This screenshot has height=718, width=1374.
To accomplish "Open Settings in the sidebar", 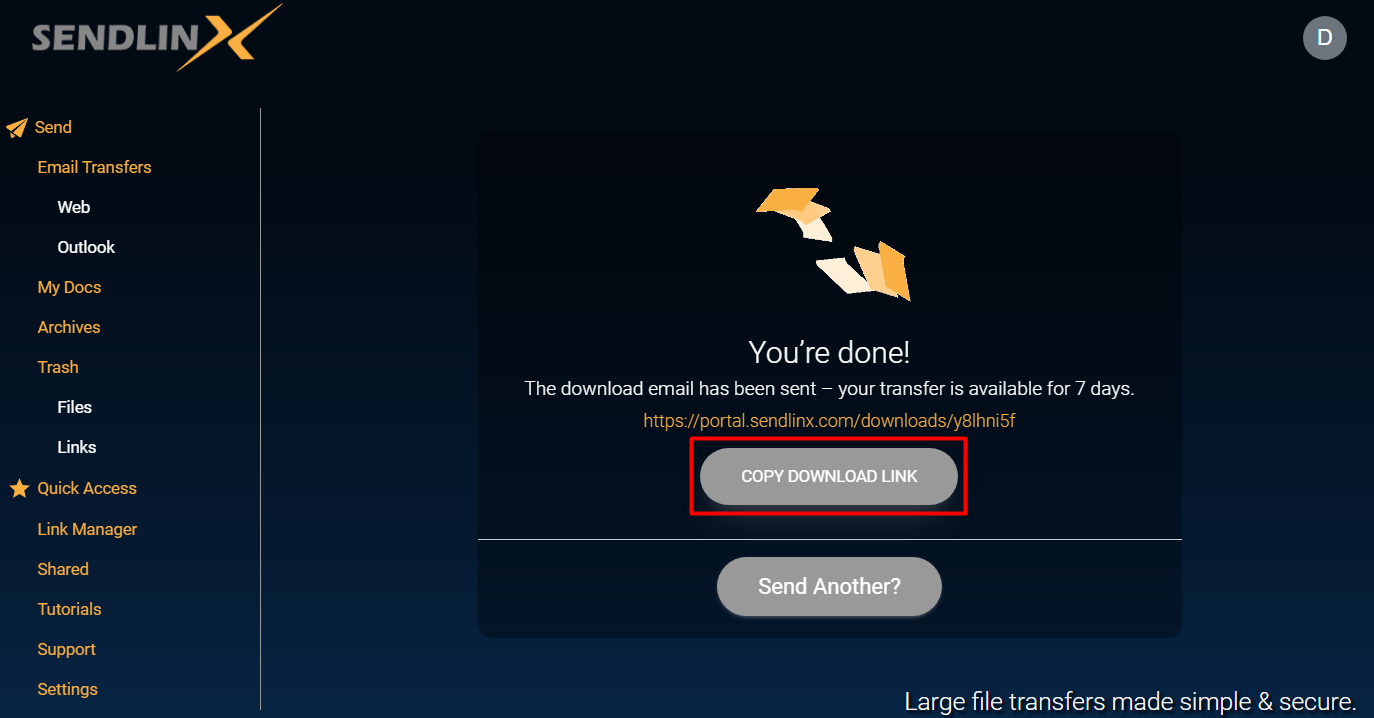I will click(x=67, y=689).
